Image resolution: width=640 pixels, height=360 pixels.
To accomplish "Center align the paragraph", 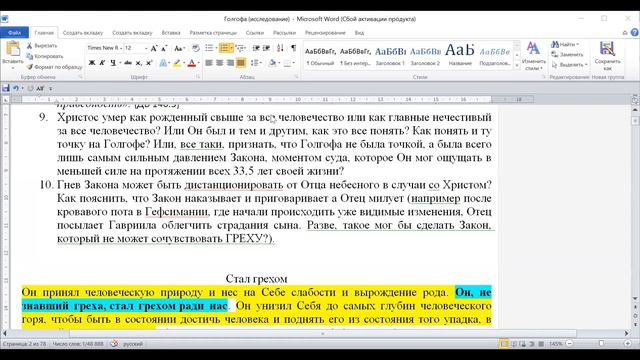I will [220, 63].
